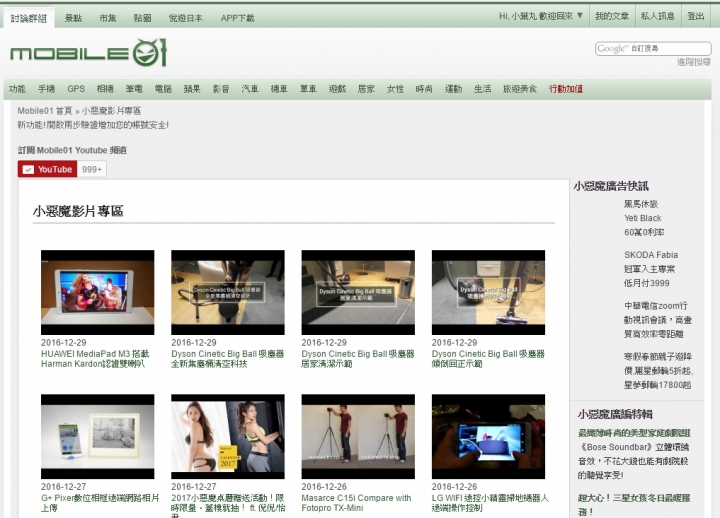Open the 時尚 category menu
The image size is (720, 518).
(424, 89)
